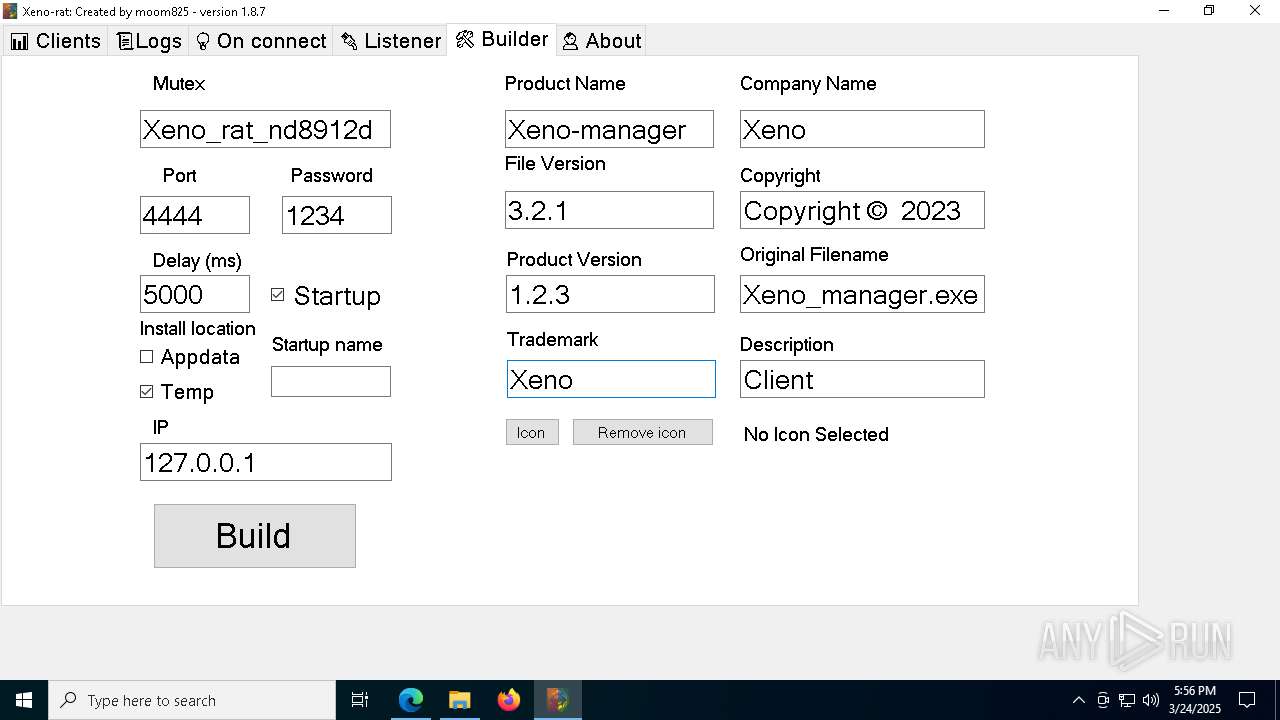
Task: Click the Password field showing 1234
Action: pos(337,215)
